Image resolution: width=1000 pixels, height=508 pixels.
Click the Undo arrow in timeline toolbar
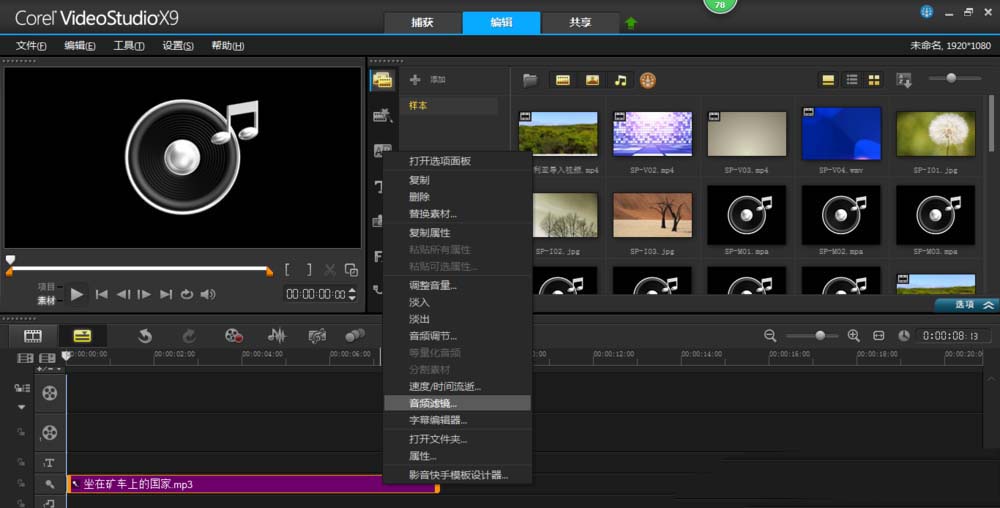tap(145, 336)
